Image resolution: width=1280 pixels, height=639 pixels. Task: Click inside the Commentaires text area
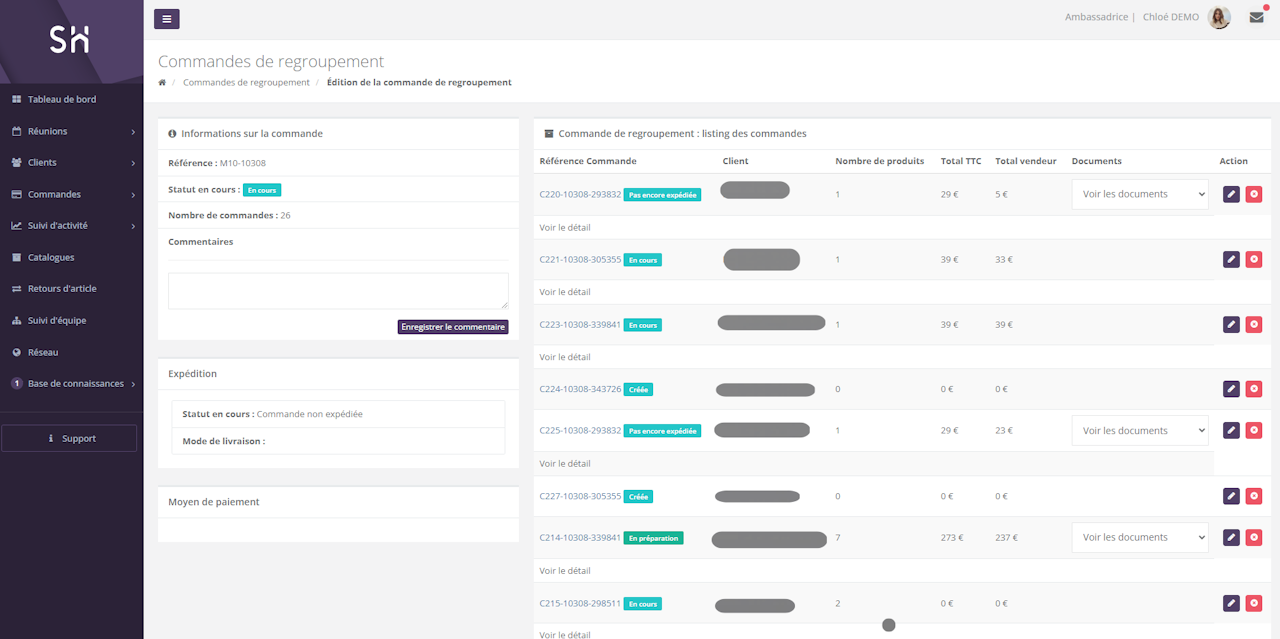[338, 290]
